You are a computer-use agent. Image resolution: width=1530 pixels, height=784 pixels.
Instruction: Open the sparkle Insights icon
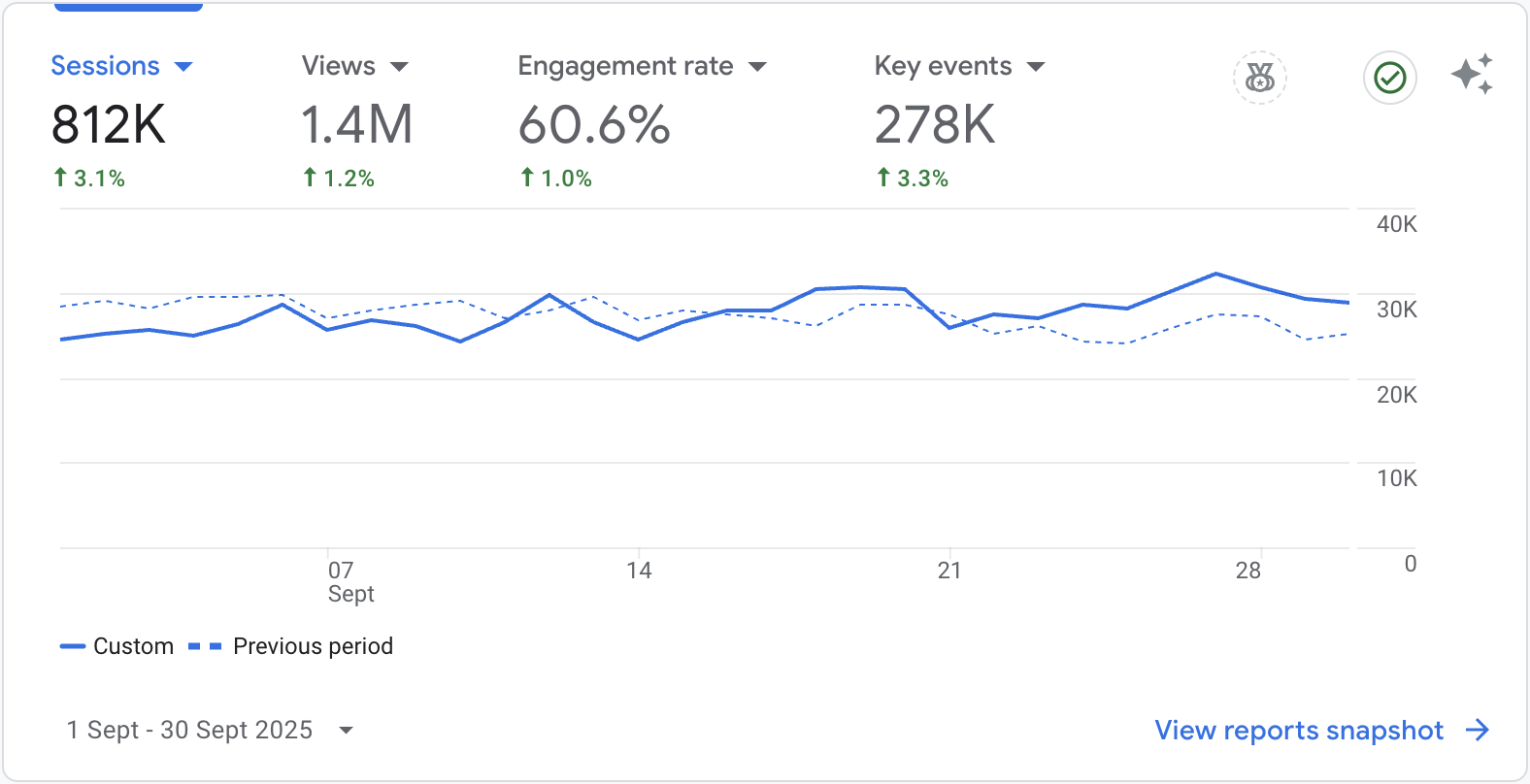[1472, 75]
